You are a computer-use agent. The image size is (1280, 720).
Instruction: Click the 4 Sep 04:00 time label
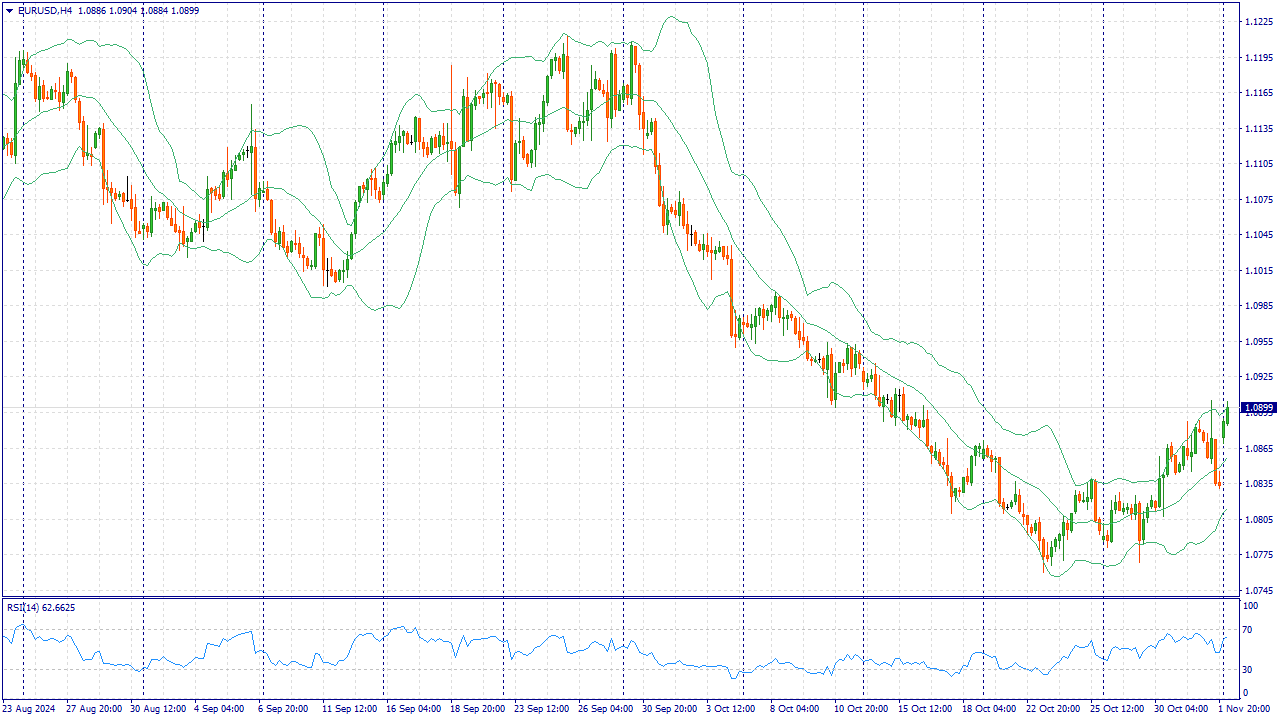[x=219, y=708]
